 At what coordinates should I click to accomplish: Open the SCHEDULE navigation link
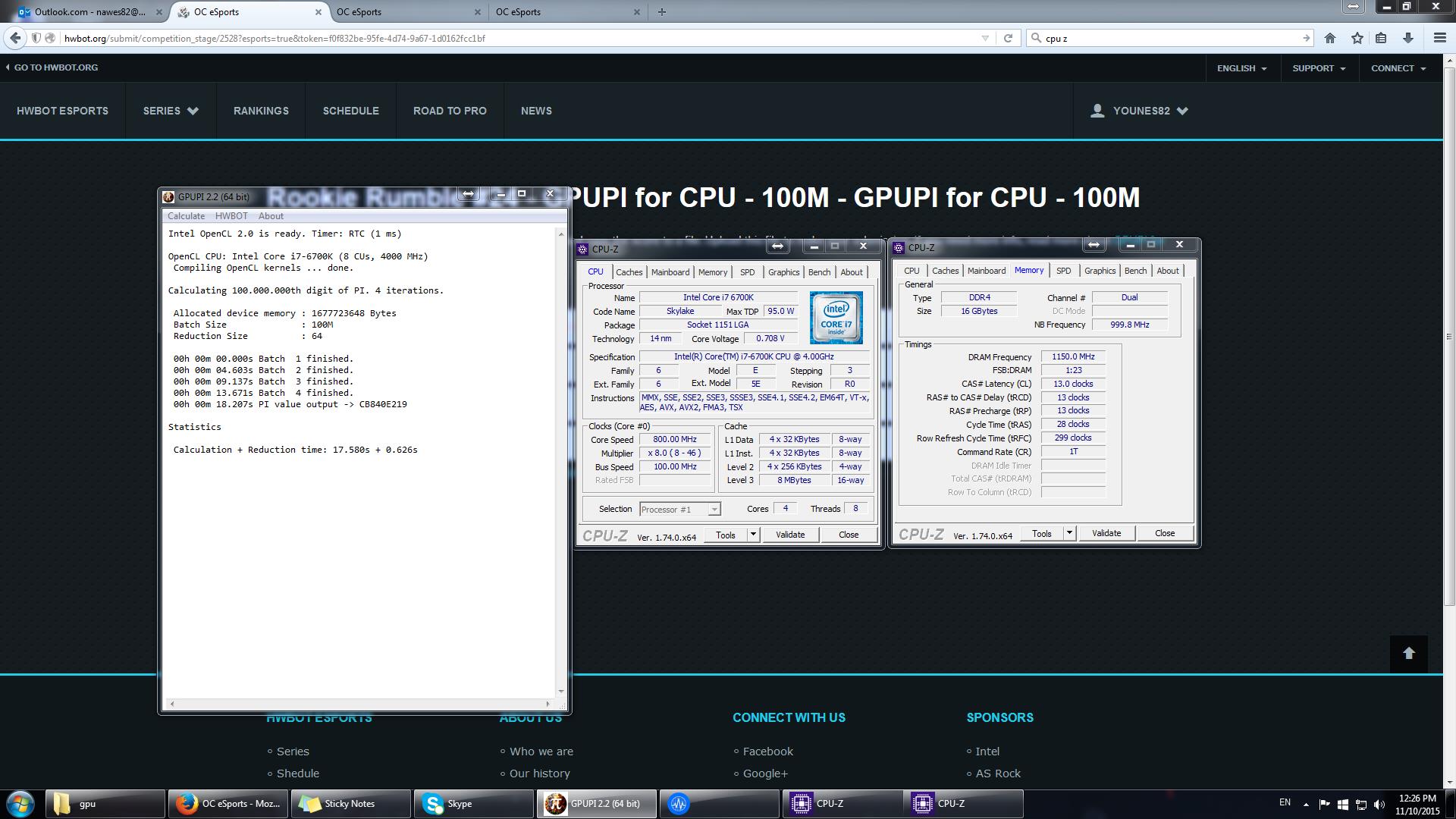tap(350, 111)
